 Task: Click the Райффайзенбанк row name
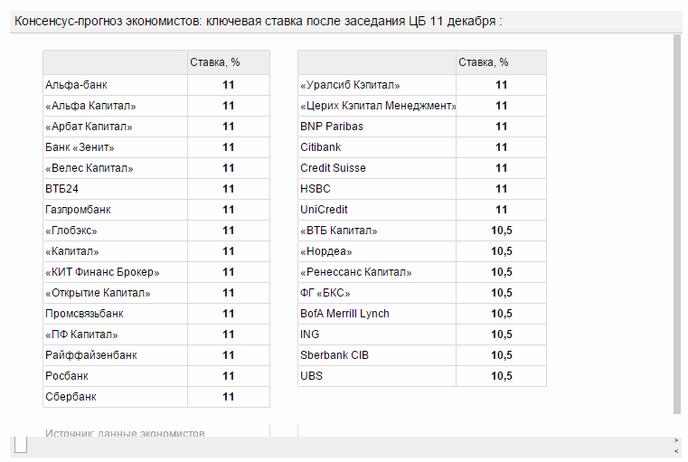(91, 355)
